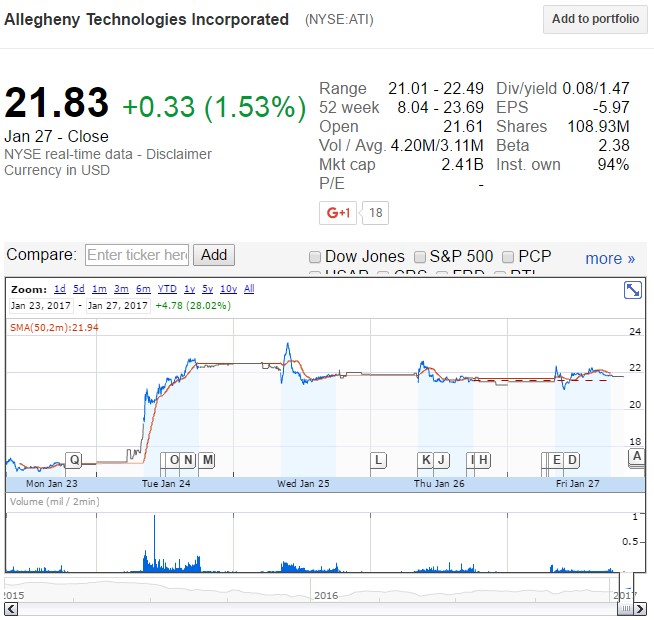Click the Mon Jan 23 date label
The height and width of the screenshot is (620, 654).
[x=52, y=484]
